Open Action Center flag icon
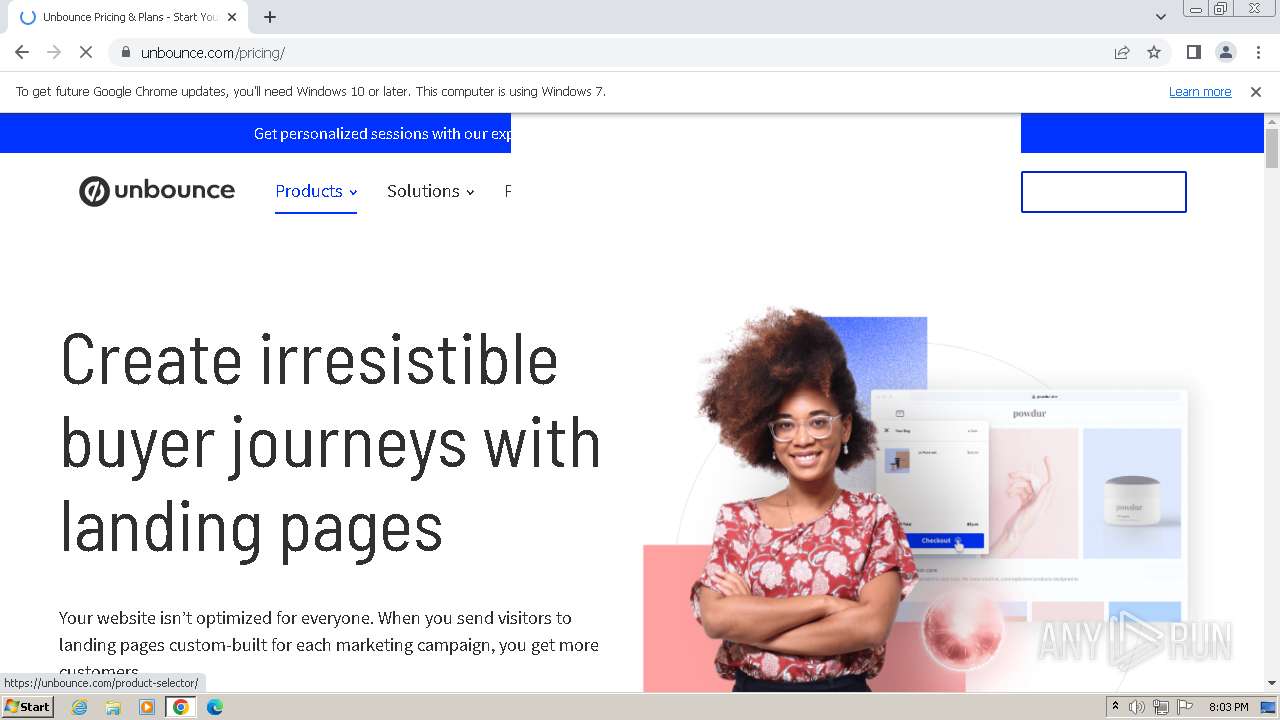 [1185, 707]
